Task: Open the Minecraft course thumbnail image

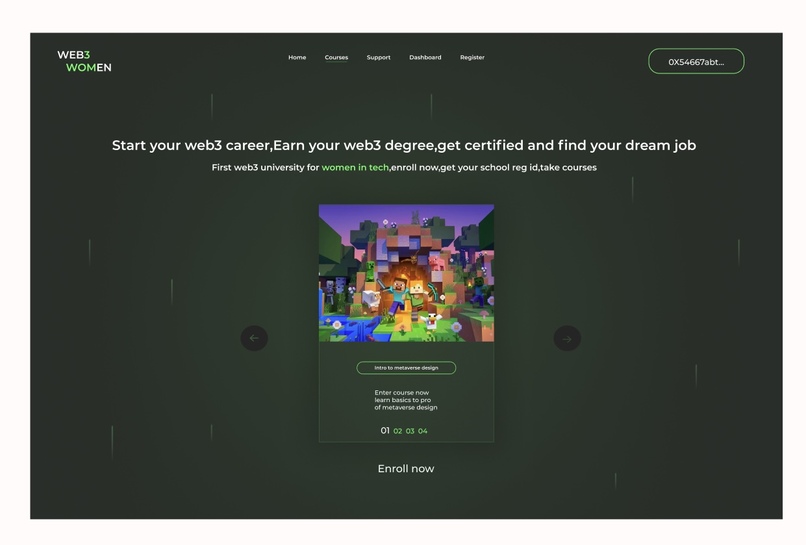Action: point(406,273)
